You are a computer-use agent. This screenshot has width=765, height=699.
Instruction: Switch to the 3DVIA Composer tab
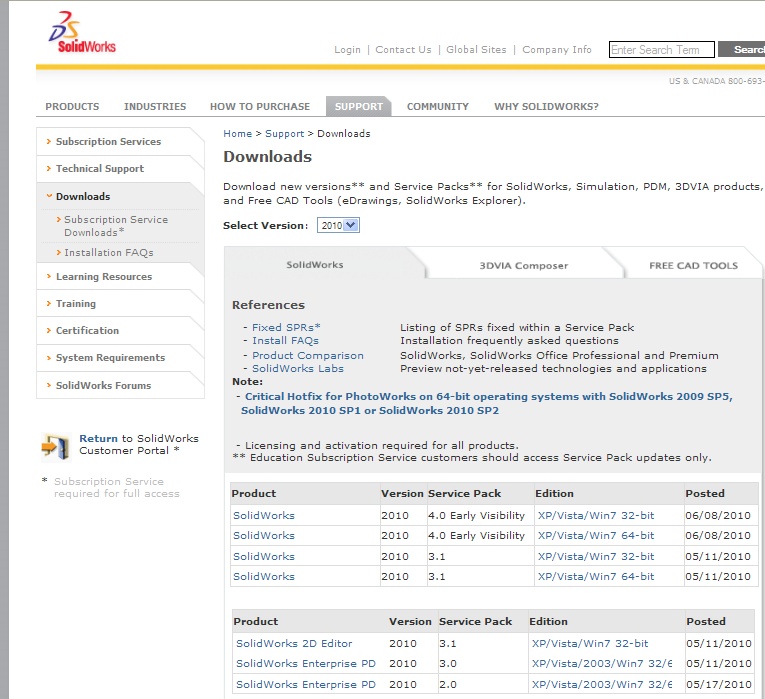pos(523,266)
